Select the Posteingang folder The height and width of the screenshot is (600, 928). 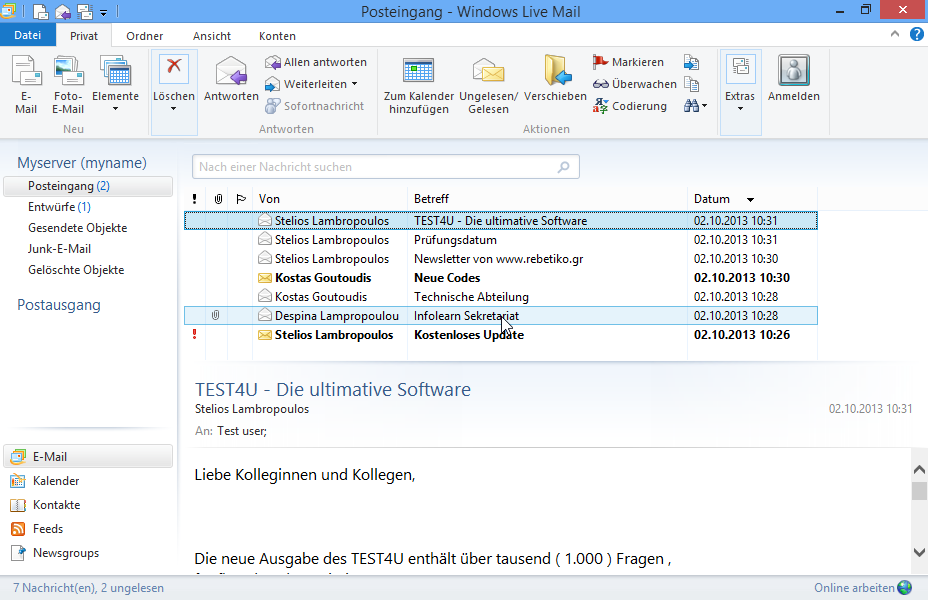pyautogui.click(x=88, y=186)
